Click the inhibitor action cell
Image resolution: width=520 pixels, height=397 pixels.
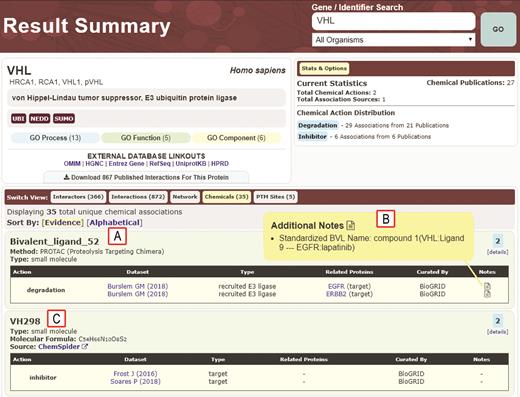pyautogui.click(x=43, y=378)
